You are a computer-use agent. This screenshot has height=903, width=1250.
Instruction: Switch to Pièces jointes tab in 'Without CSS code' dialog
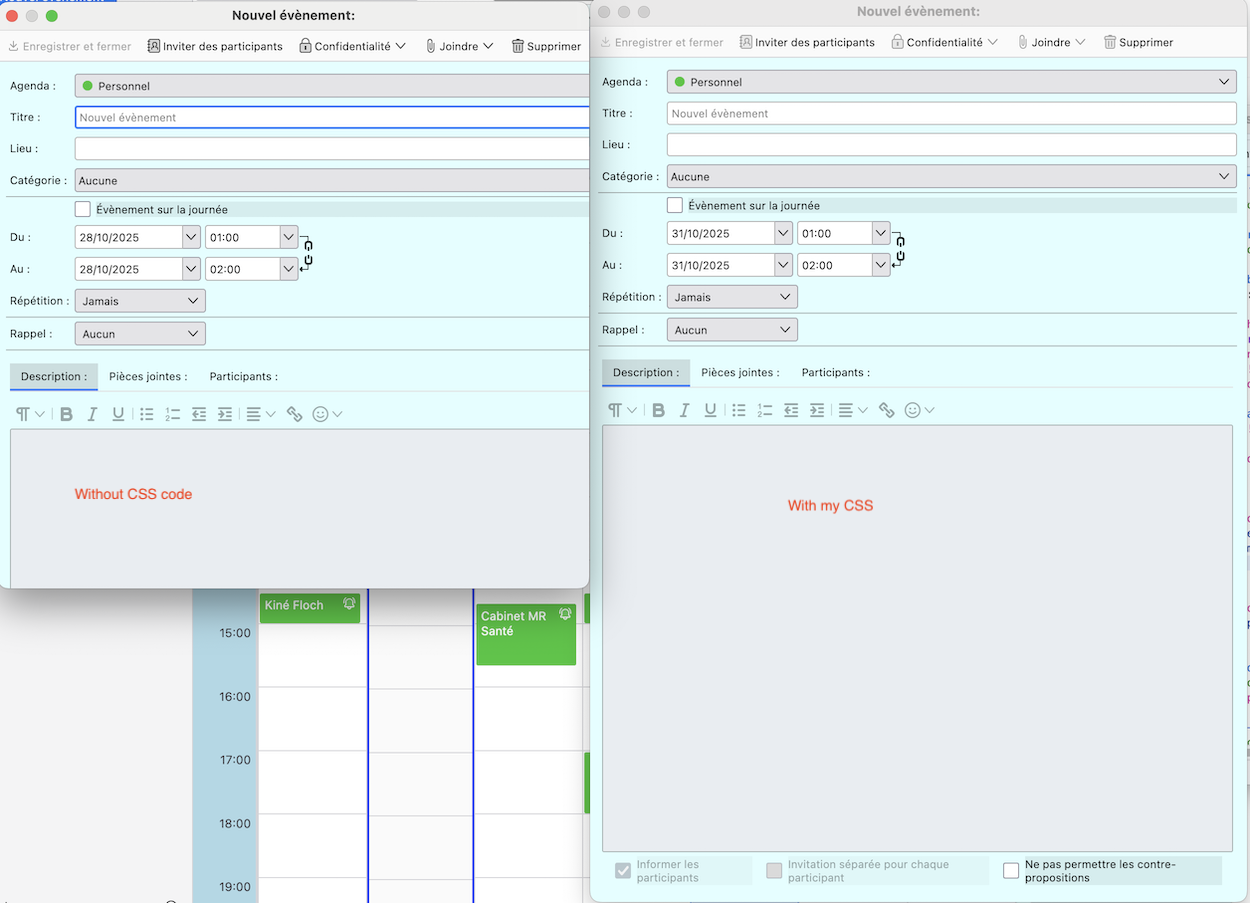click(x=148, y=377)
